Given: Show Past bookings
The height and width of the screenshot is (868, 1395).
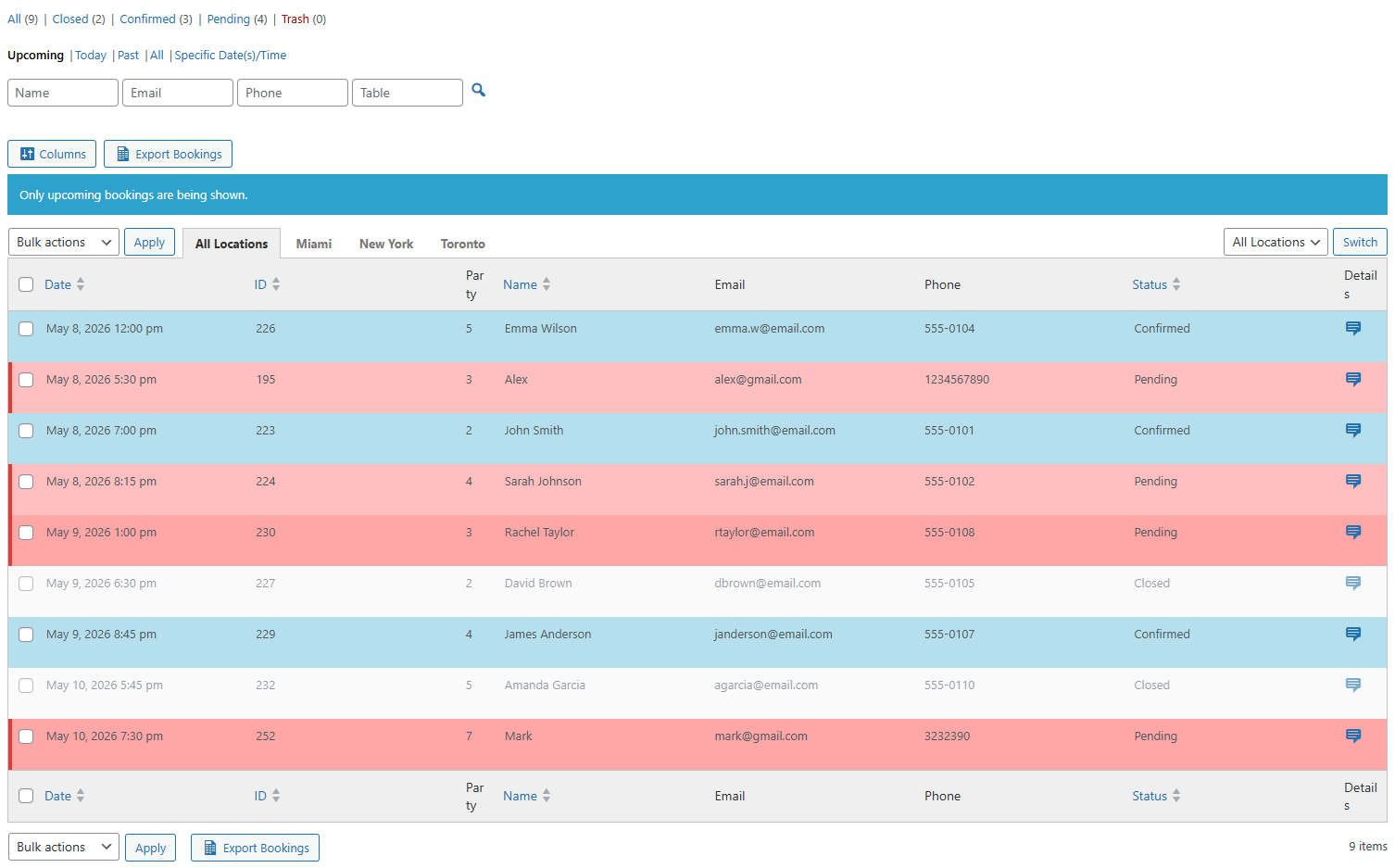Looking at the screenshot, I should [128, 56].
